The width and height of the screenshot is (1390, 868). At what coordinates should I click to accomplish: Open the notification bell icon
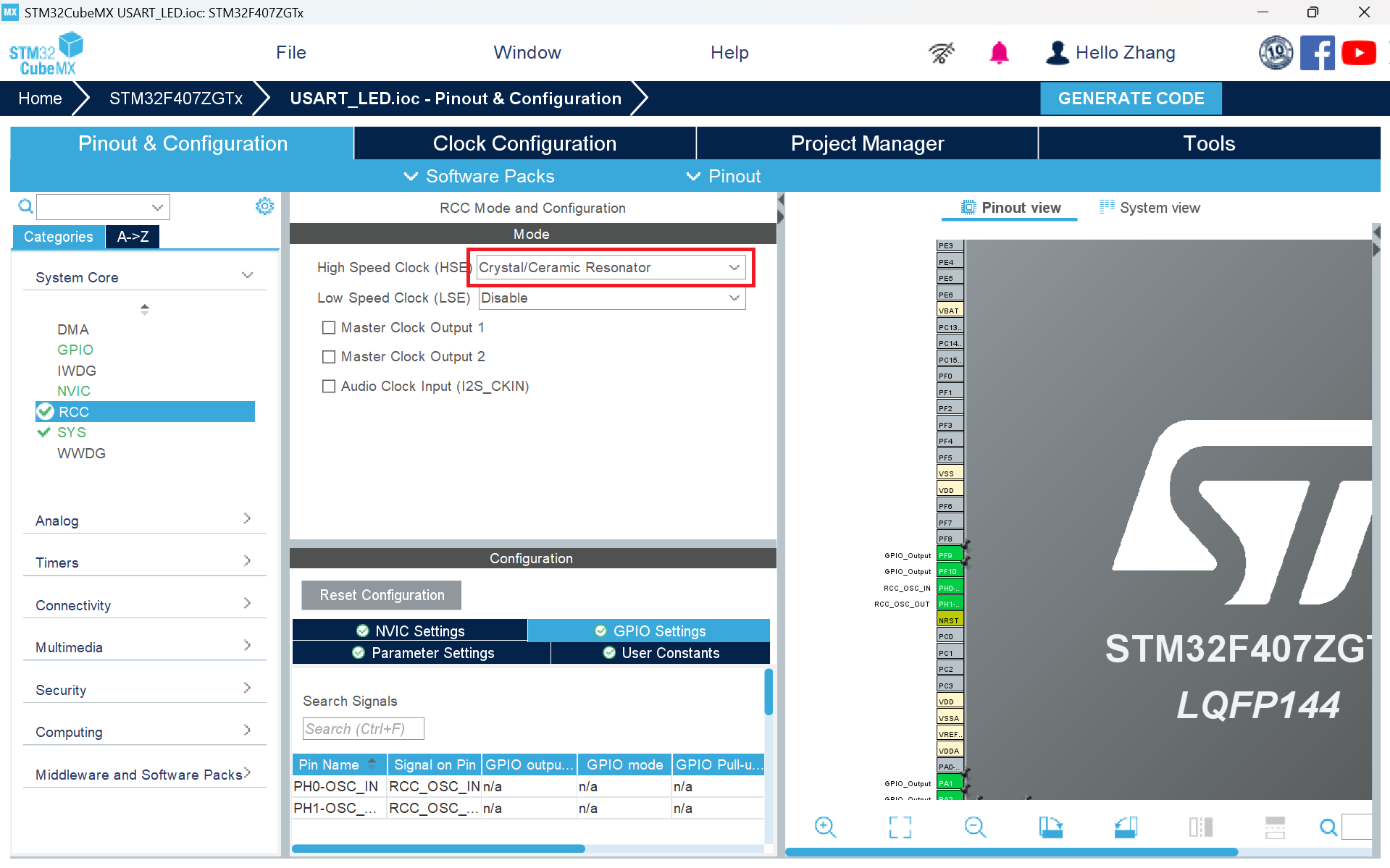click(1000, 53)
